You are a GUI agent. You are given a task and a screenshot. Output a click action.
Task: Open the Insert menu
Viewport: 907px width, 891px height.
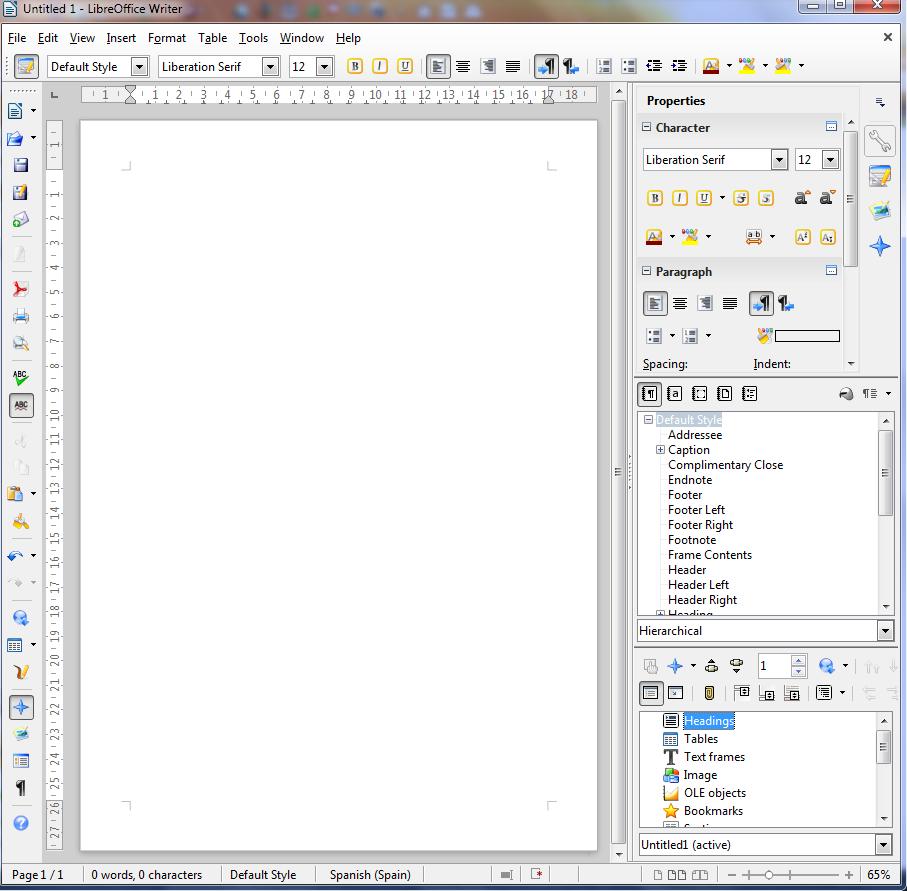coord(121,38)
